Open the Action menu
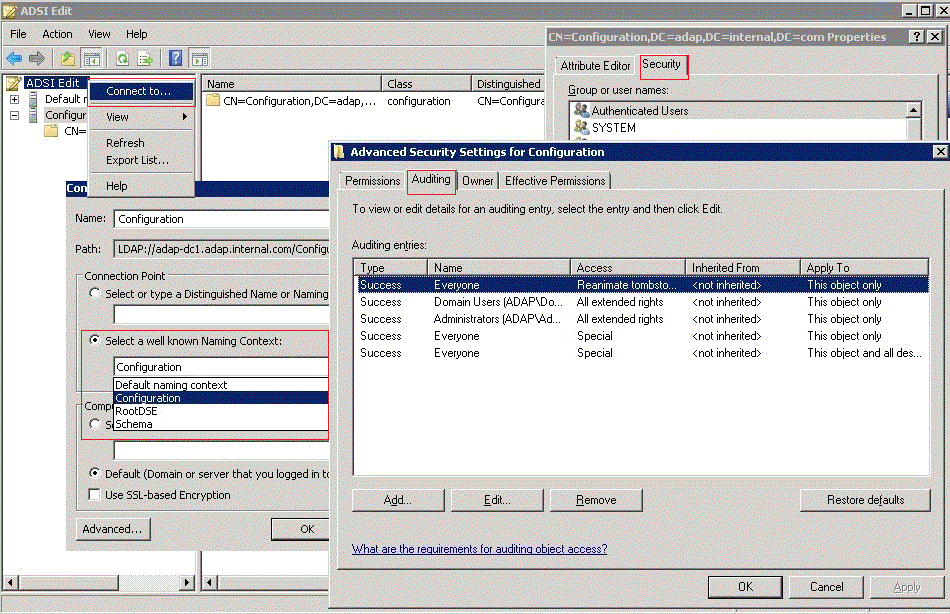Screen dimensions: 950x614 [57, 34]
